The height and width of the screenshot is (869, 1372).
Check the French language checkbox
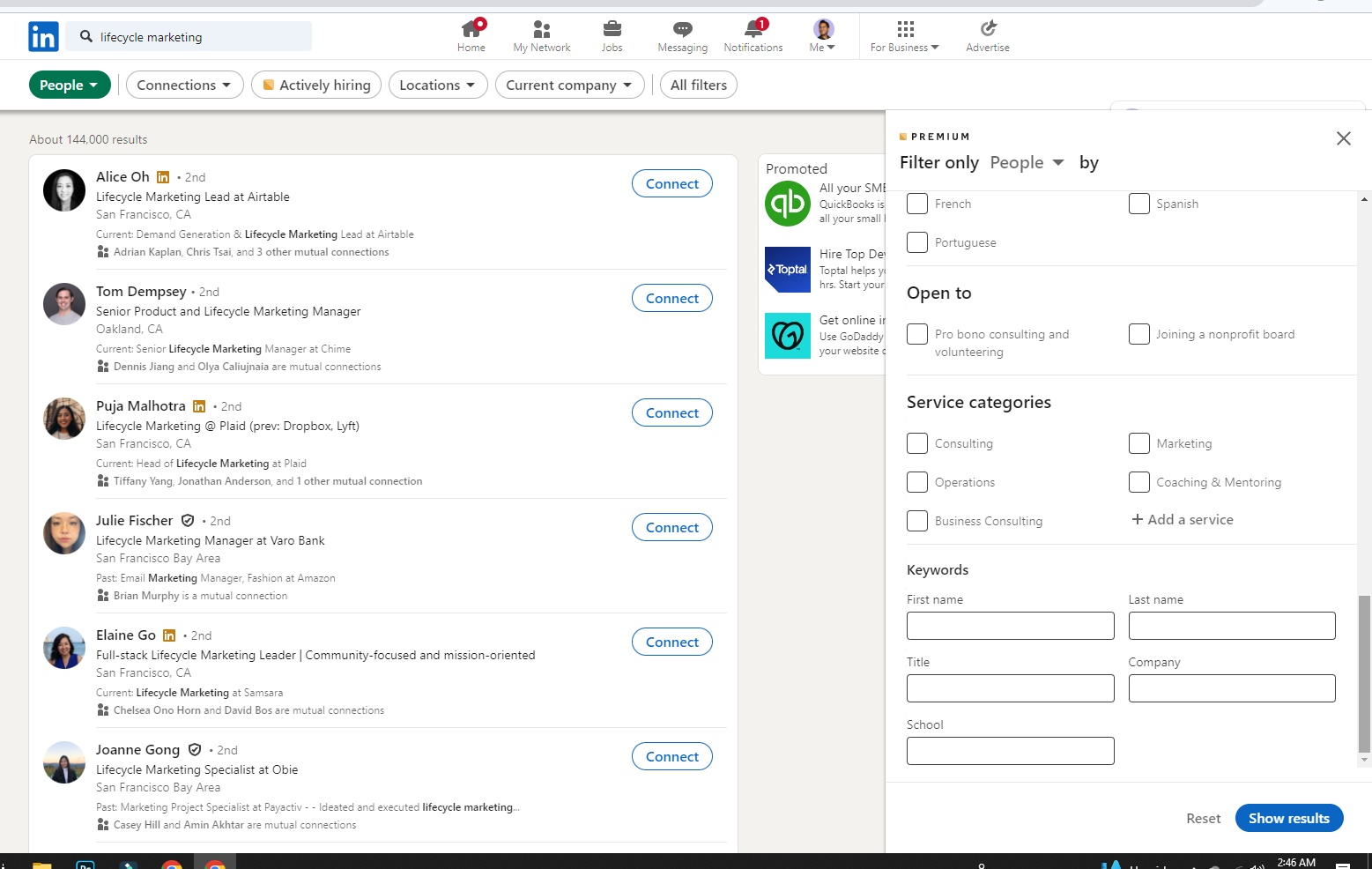(x=917, y=204)
